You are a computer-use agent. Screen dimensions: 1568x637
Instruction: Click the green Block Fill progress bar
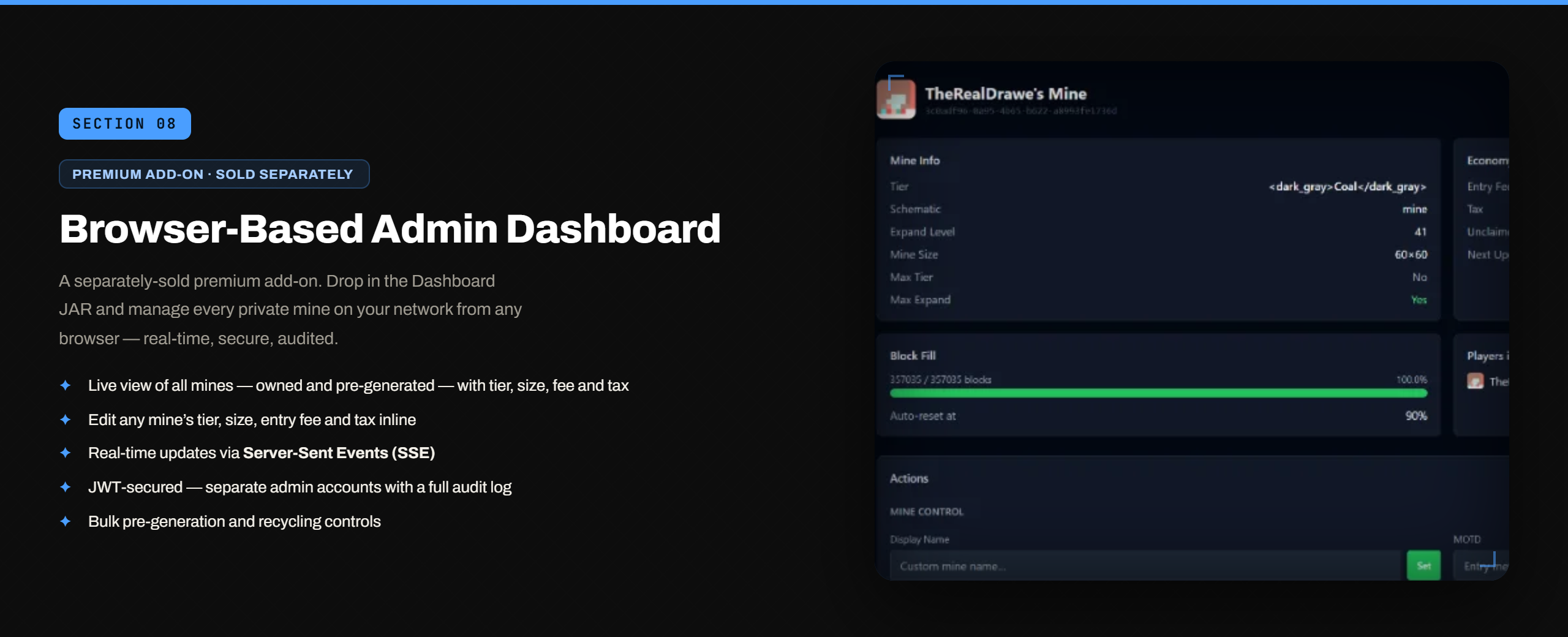[x=1158, y=393]
